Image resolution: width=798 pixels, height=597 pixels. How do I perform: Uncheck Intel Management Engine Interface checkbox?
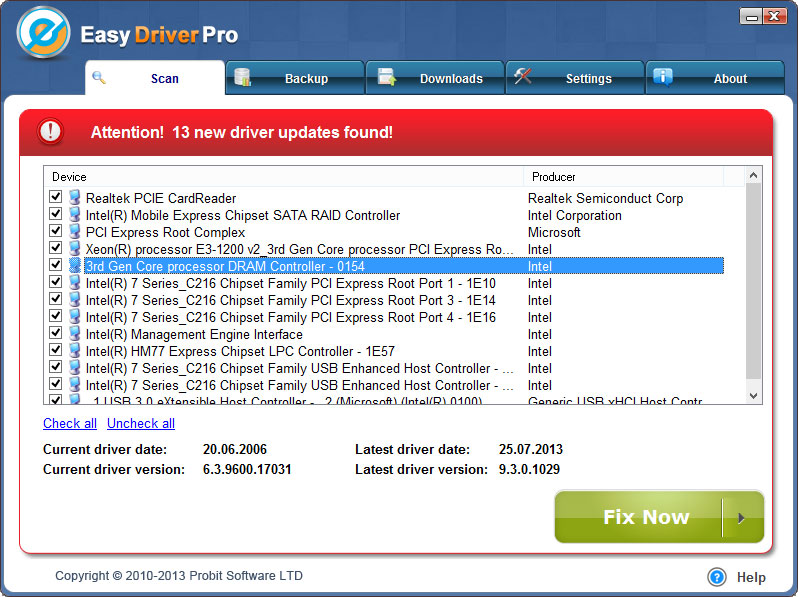pyautogui.click(x=55, y=333)
